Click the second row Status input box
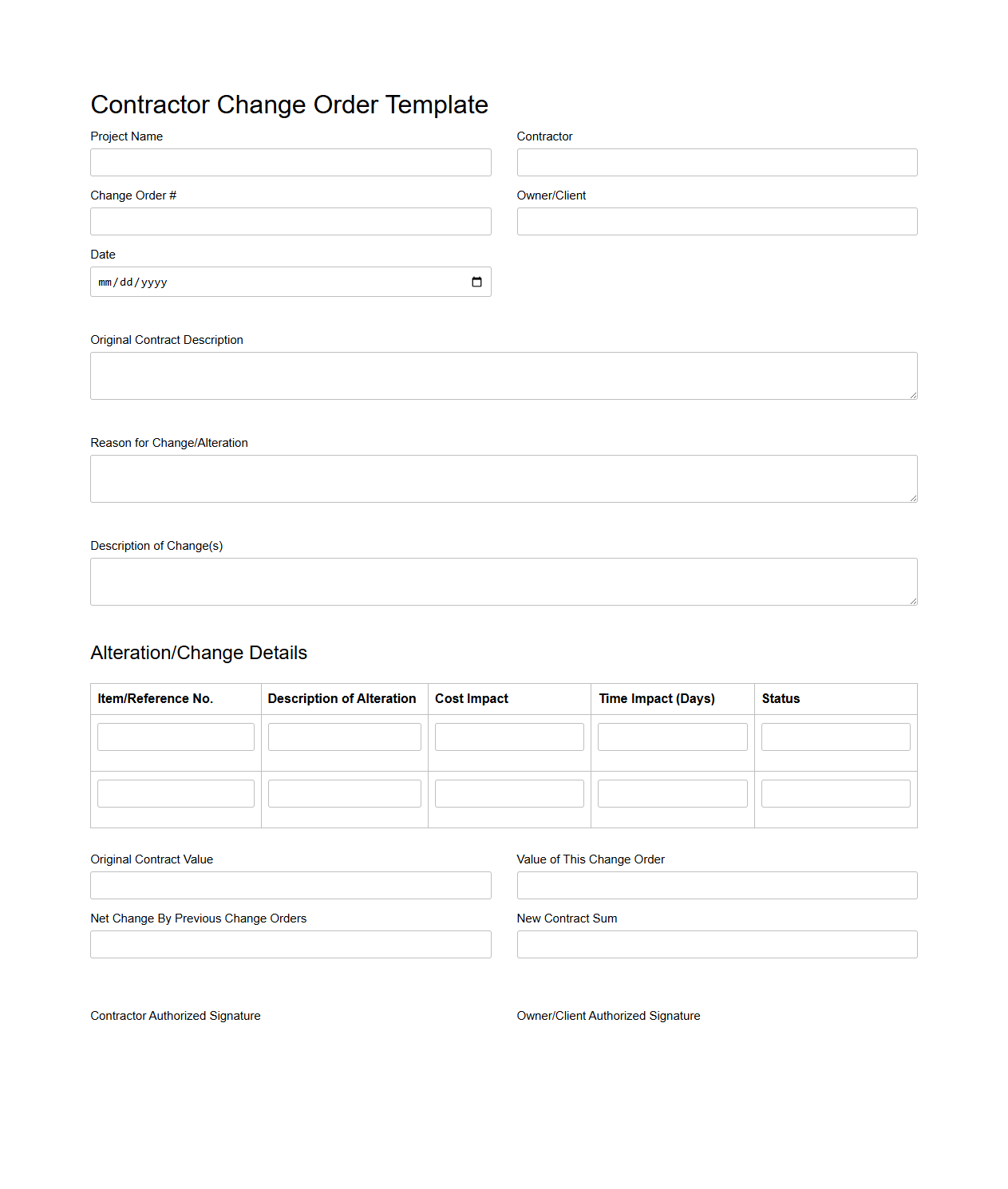 [x=835, y=792]
